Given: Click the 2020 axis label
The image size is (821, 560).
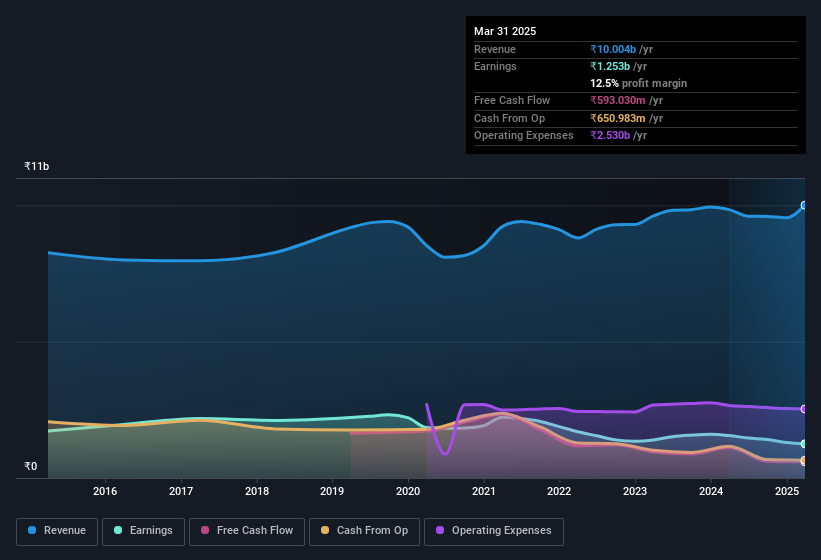Looking at the screenshot, I should point(408,491).
